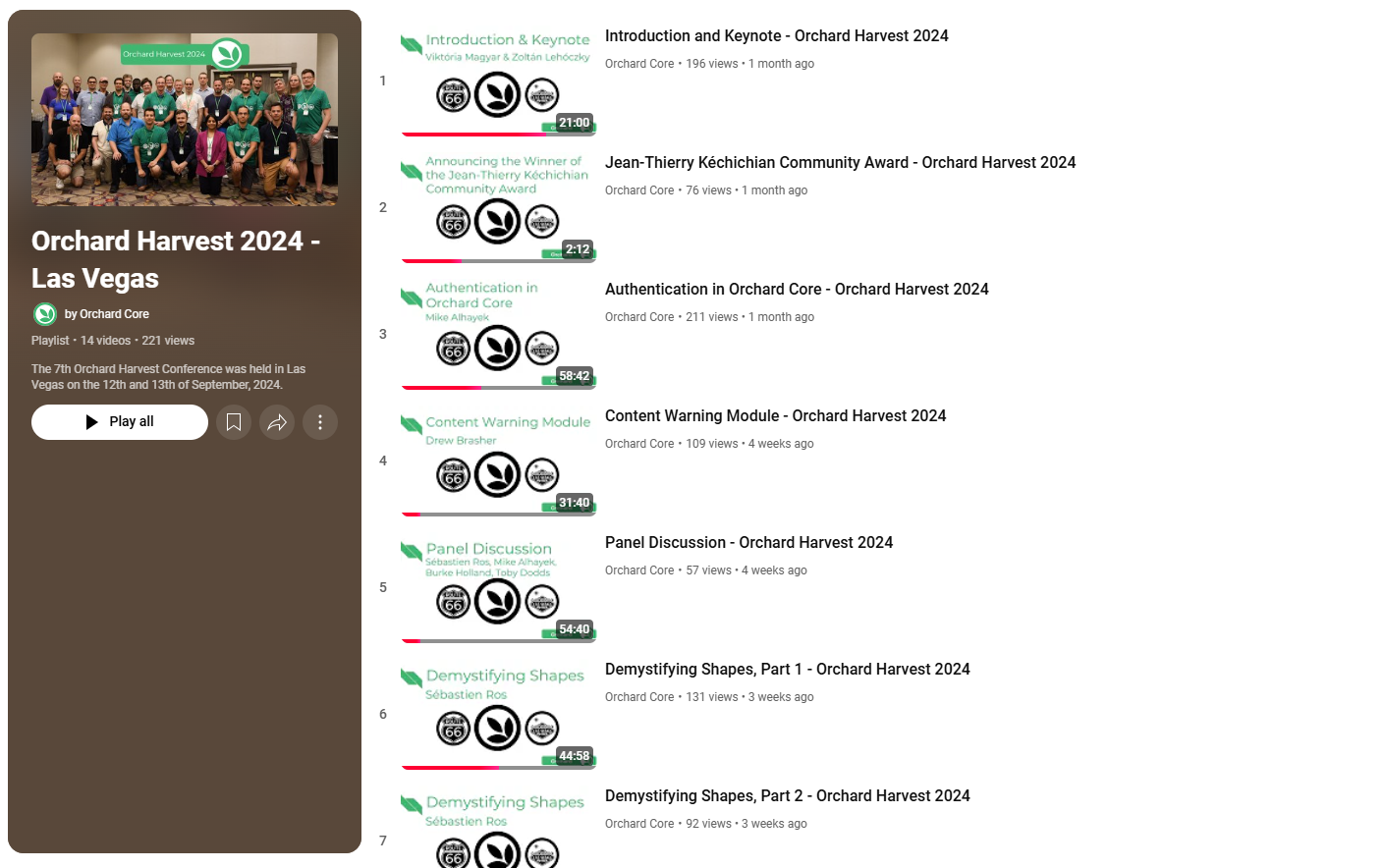Open 'Demystifying Shapes, Part 2' video title
Screen dimensions: 1383x868
pyautogui.click(x=788, y=796)
